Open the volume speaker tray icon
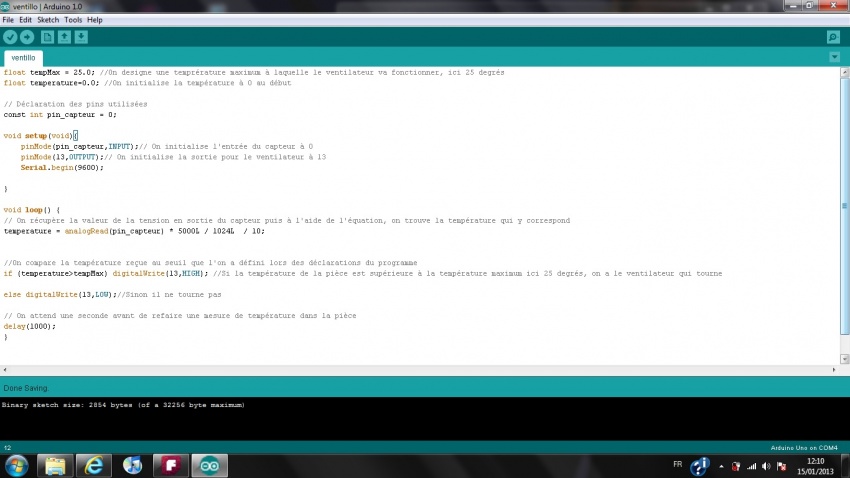The width and height of the screenshot is (850, 478). click(x=766, y=466)
